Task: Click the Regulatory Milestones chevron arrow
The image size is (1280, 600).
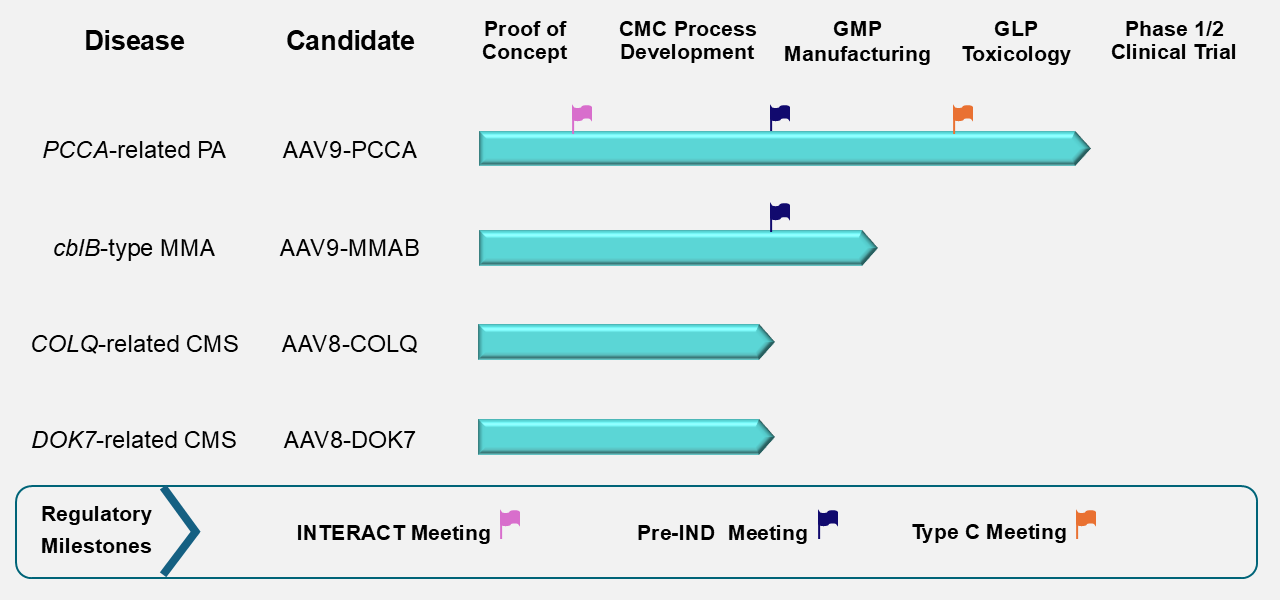Action: 181,532
